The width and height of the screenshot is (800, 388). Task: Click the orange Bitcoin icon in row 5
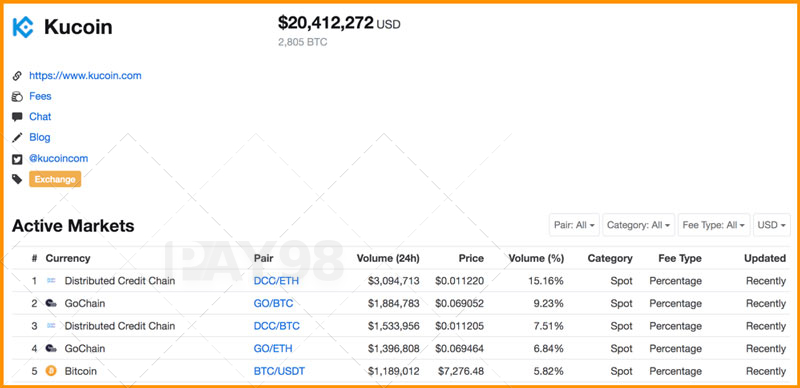coord(51,371)
